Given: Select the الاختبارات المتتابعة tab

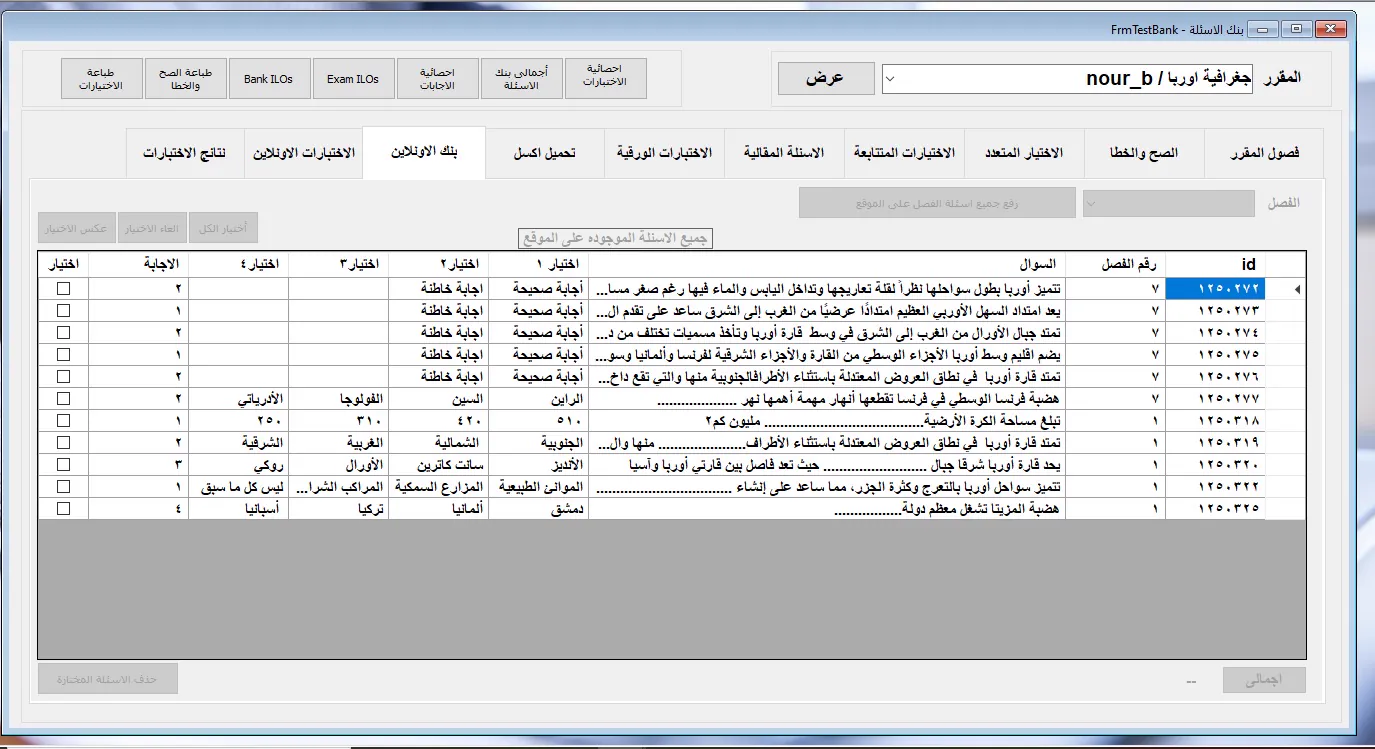Looking at the screenshot, I should 904,153.
